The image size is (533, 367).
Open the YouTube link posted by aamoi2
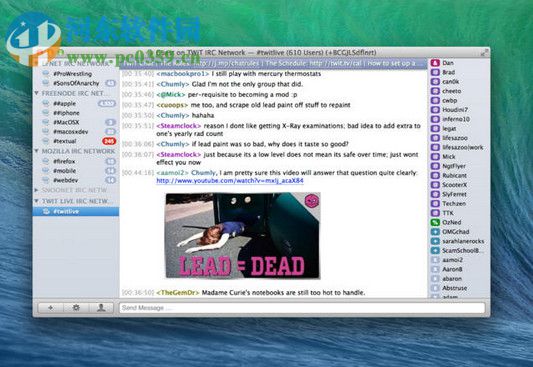(230, 181)
